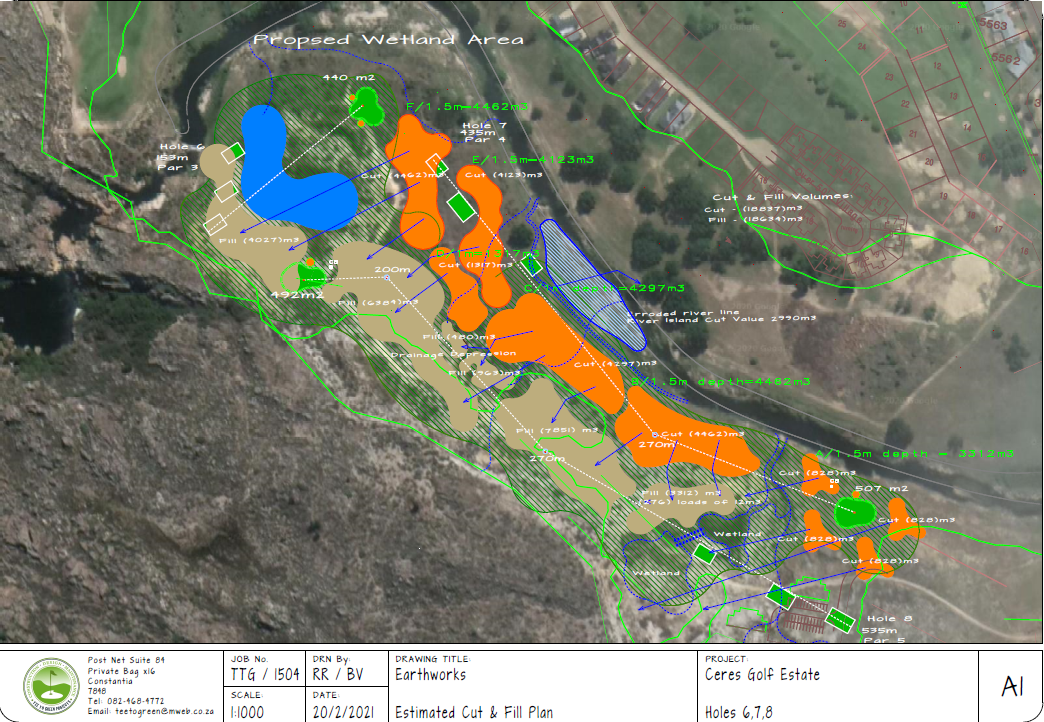Image resolution: width=1044 pixels, height=722 pixels.
Task: Click the A1 sheet size box
Action: pos(1009,685)
